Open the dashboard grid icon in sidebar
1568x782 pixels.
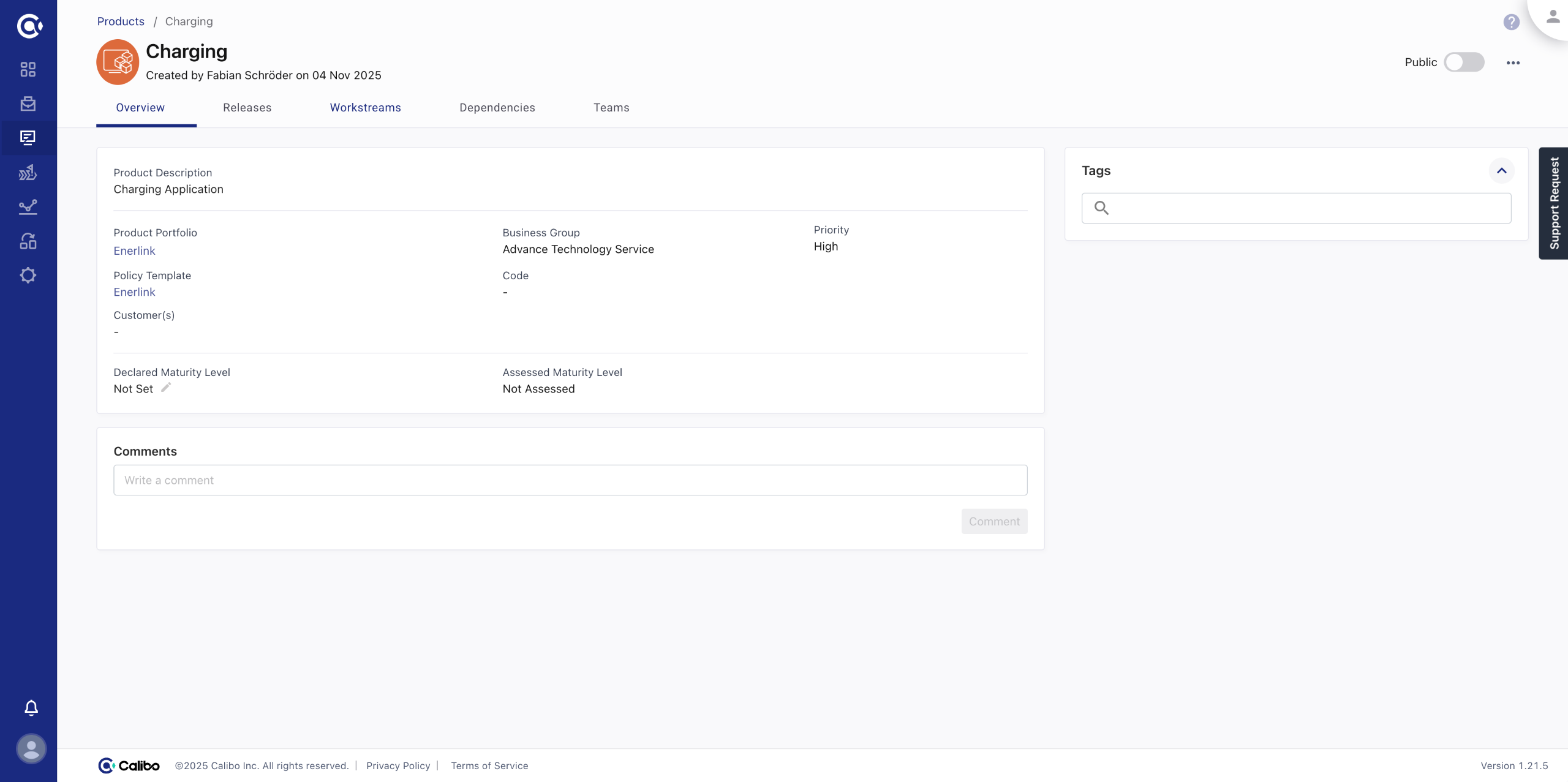28,69
